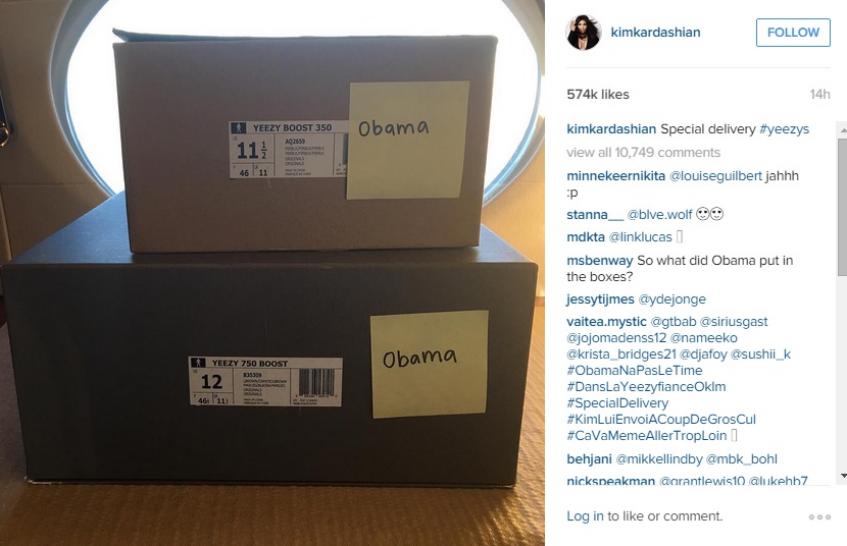The width and height of the screenshot is (847, 546).
Task: Click the comments scrollbar thumb
Action: point(843,208)
